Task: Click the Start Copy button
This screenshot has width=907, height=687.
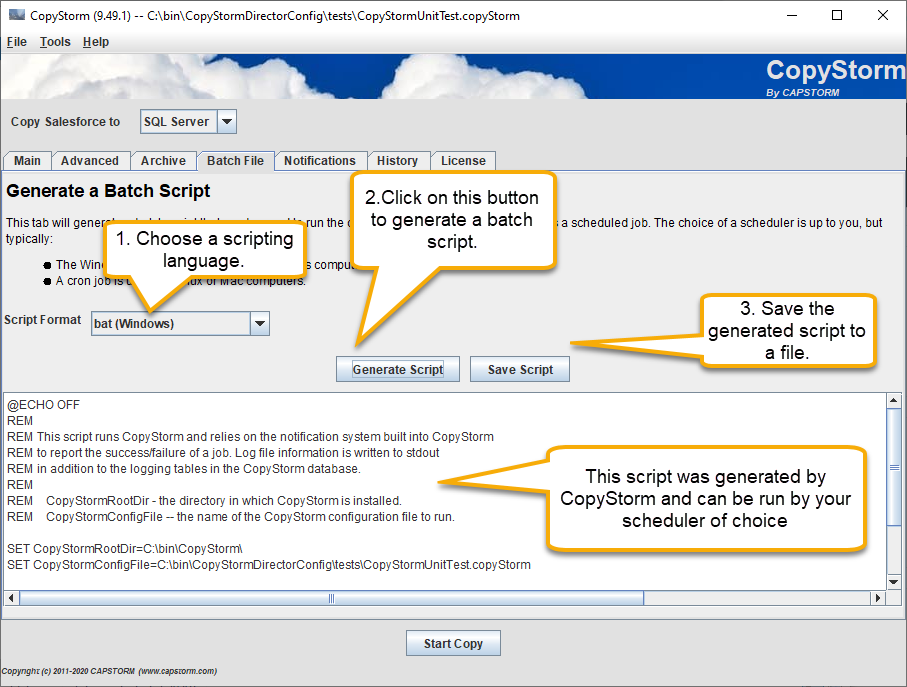Action: coord(454,644)
